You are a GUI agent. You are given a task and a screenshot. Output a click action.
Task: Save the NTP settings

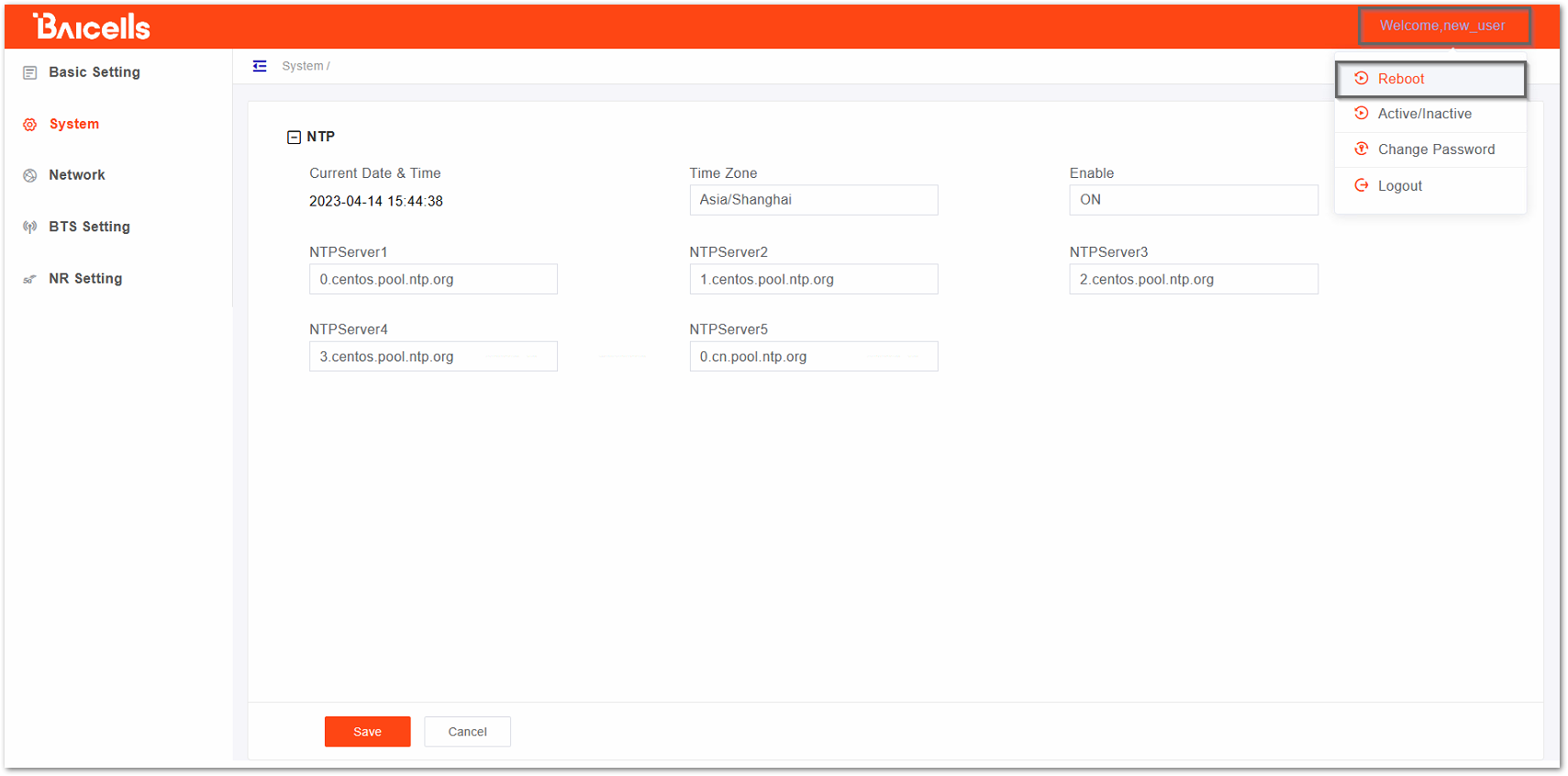[367, 732]
